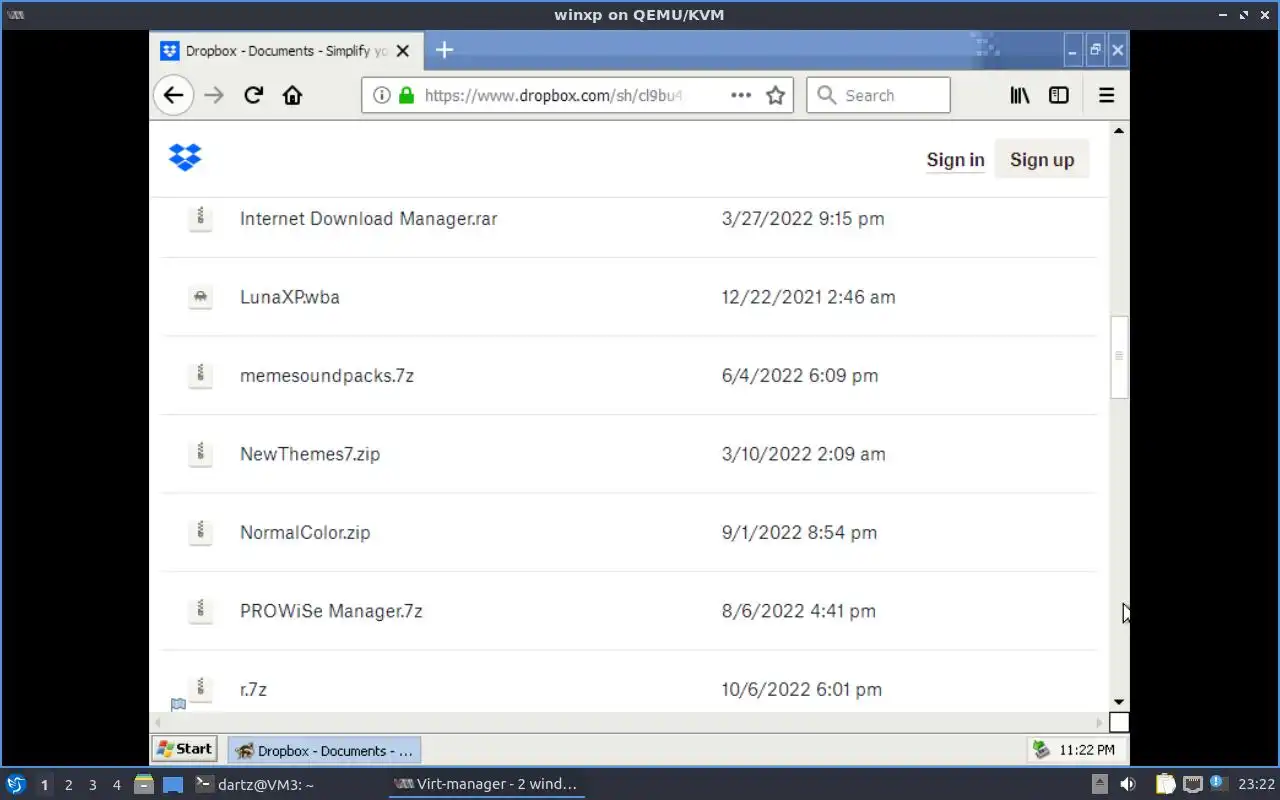Click the XP taskbar clock 11:22 PM
Viewport: 1280px width, 800px height.
click(x=1087, y=750)
